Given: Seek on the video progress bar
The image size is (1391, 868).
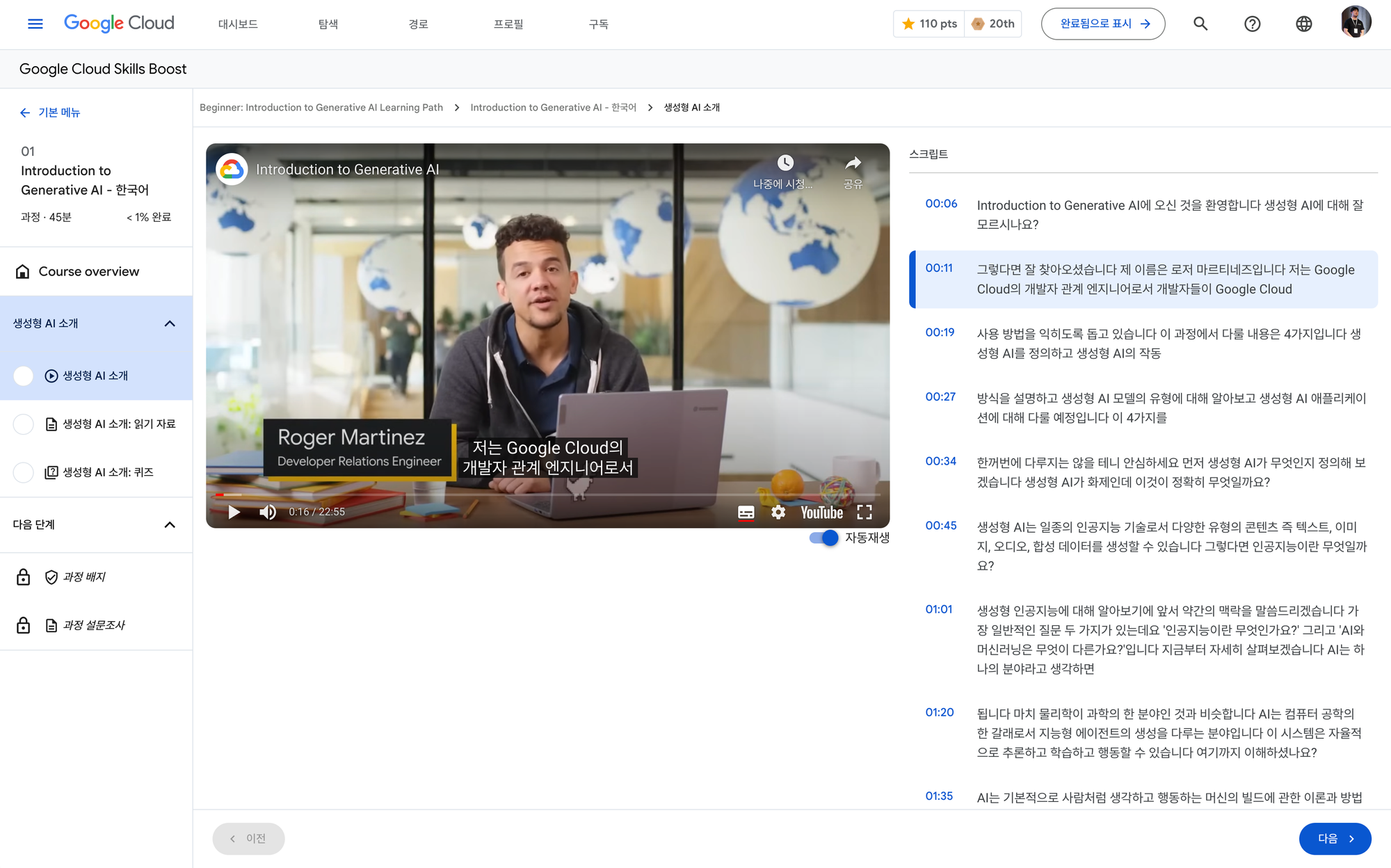Looking at the screenshot, I should pyautogui.click(x=548, y=495).
